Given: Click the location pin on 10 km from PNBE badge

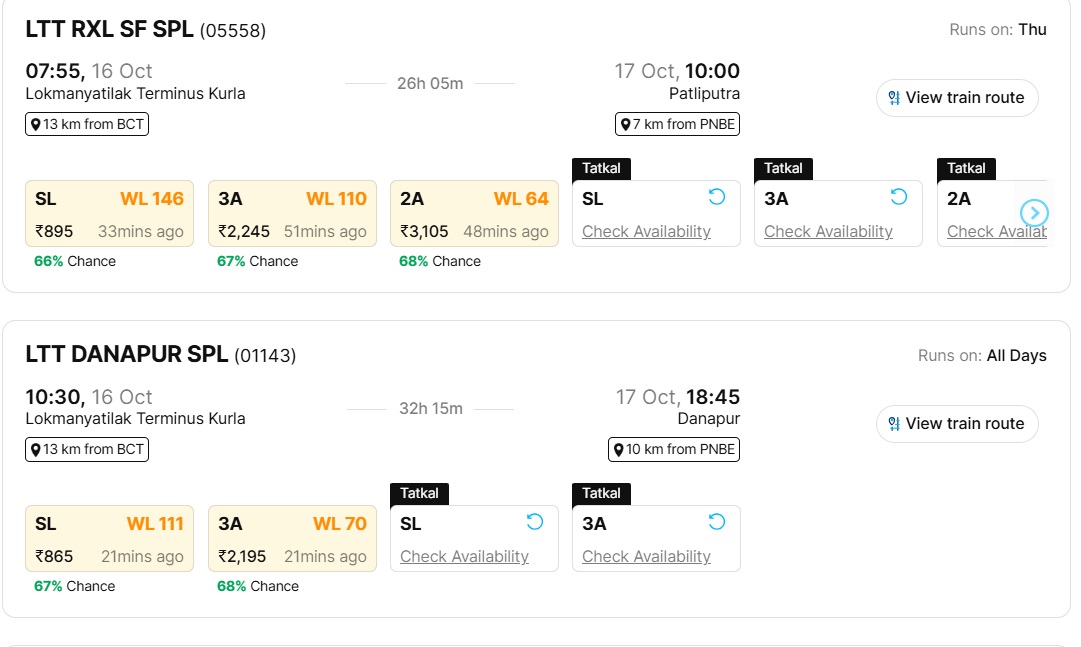Looking at the screenshot, I should point(620,449).
